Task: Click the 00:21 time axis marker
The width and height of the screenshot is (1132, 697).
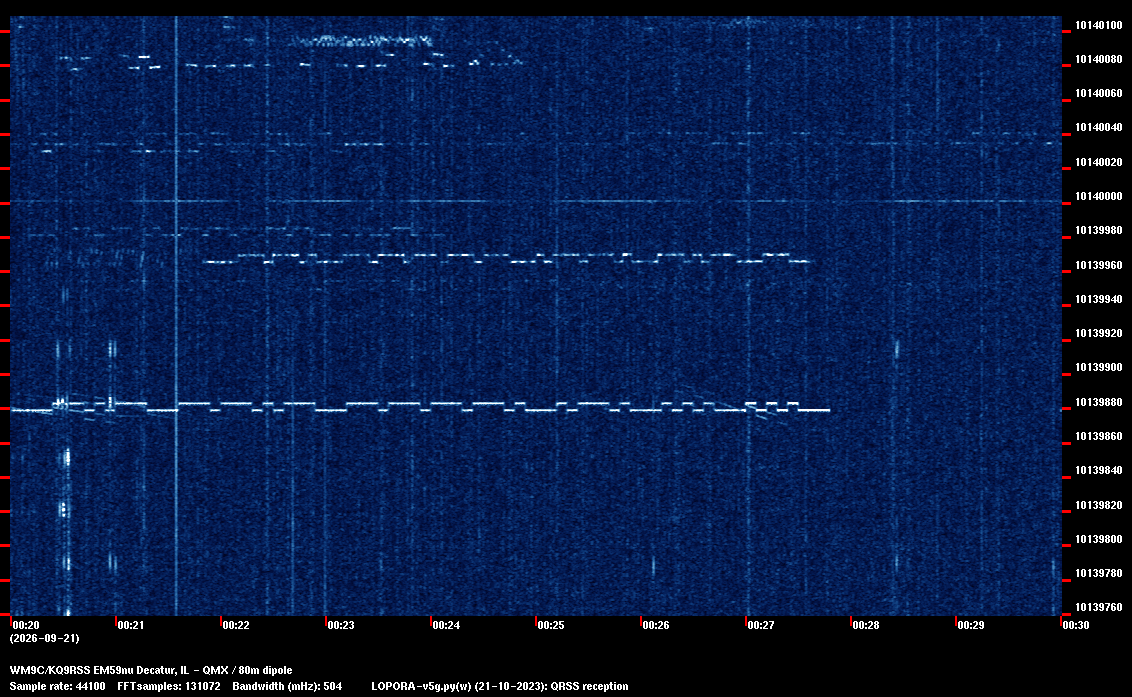Action: click(131, 625)
